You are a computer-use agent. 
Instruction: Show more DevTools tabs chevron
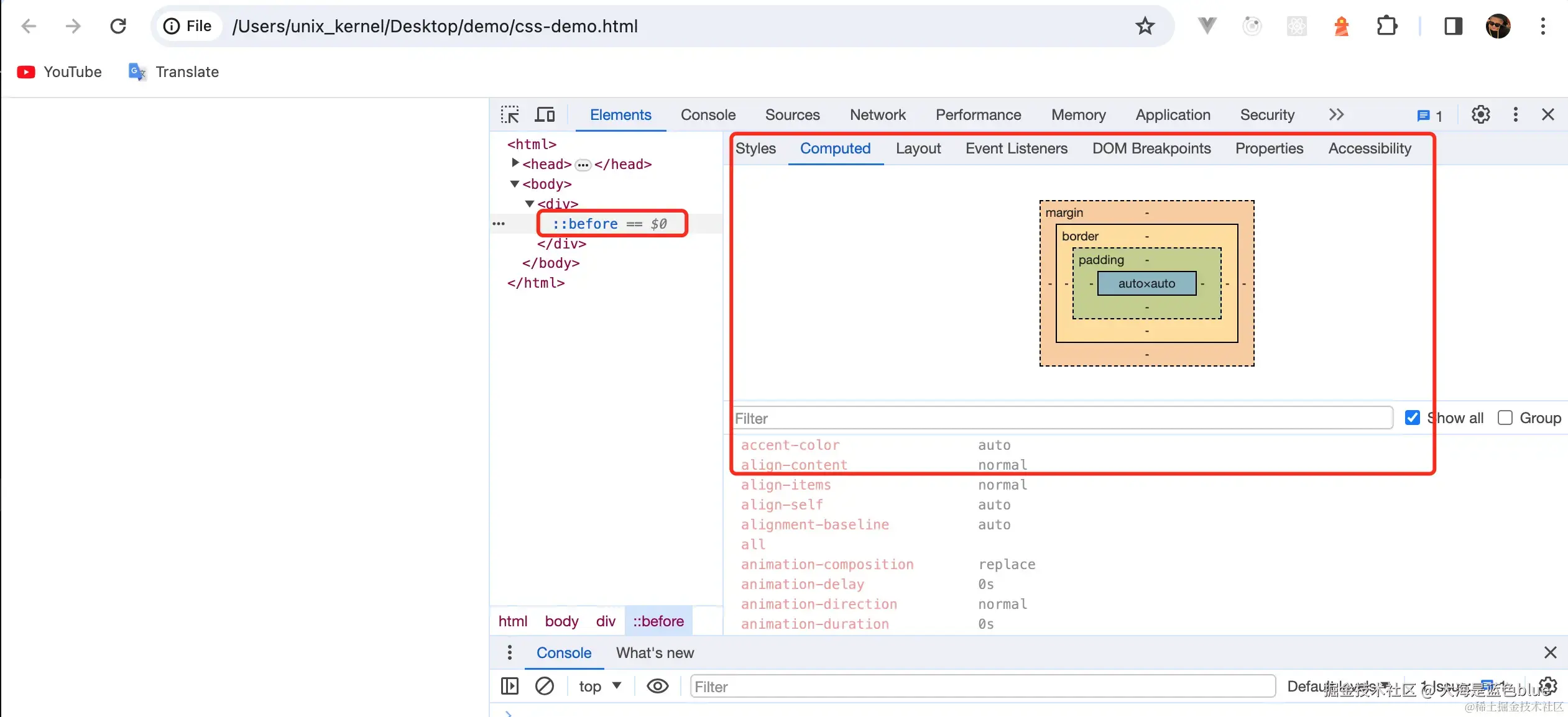(x=1336, y=115)
